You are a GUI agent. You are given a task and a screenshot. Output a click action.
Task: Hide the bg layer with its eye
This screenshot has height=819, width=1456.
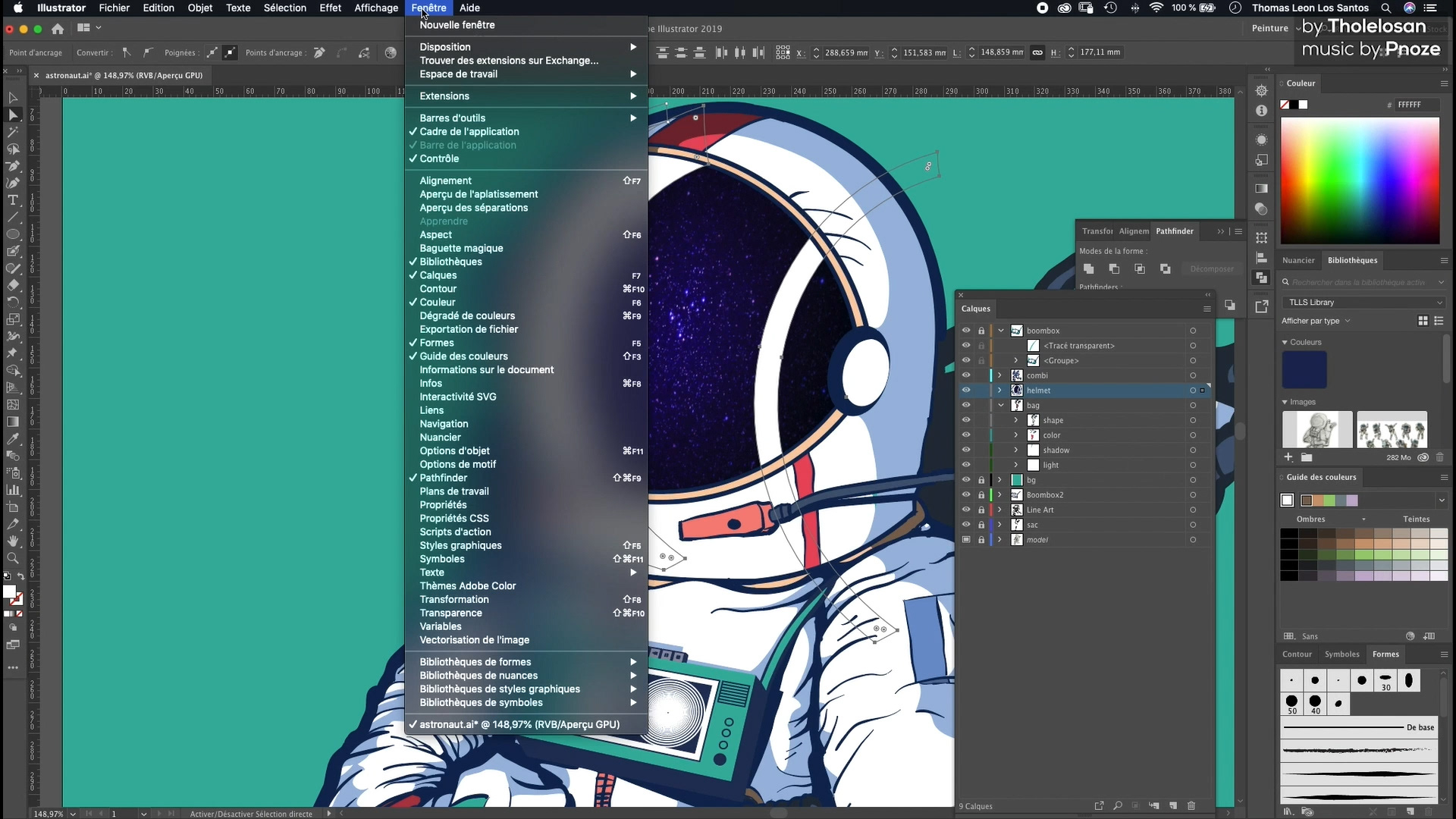(966, 480)
